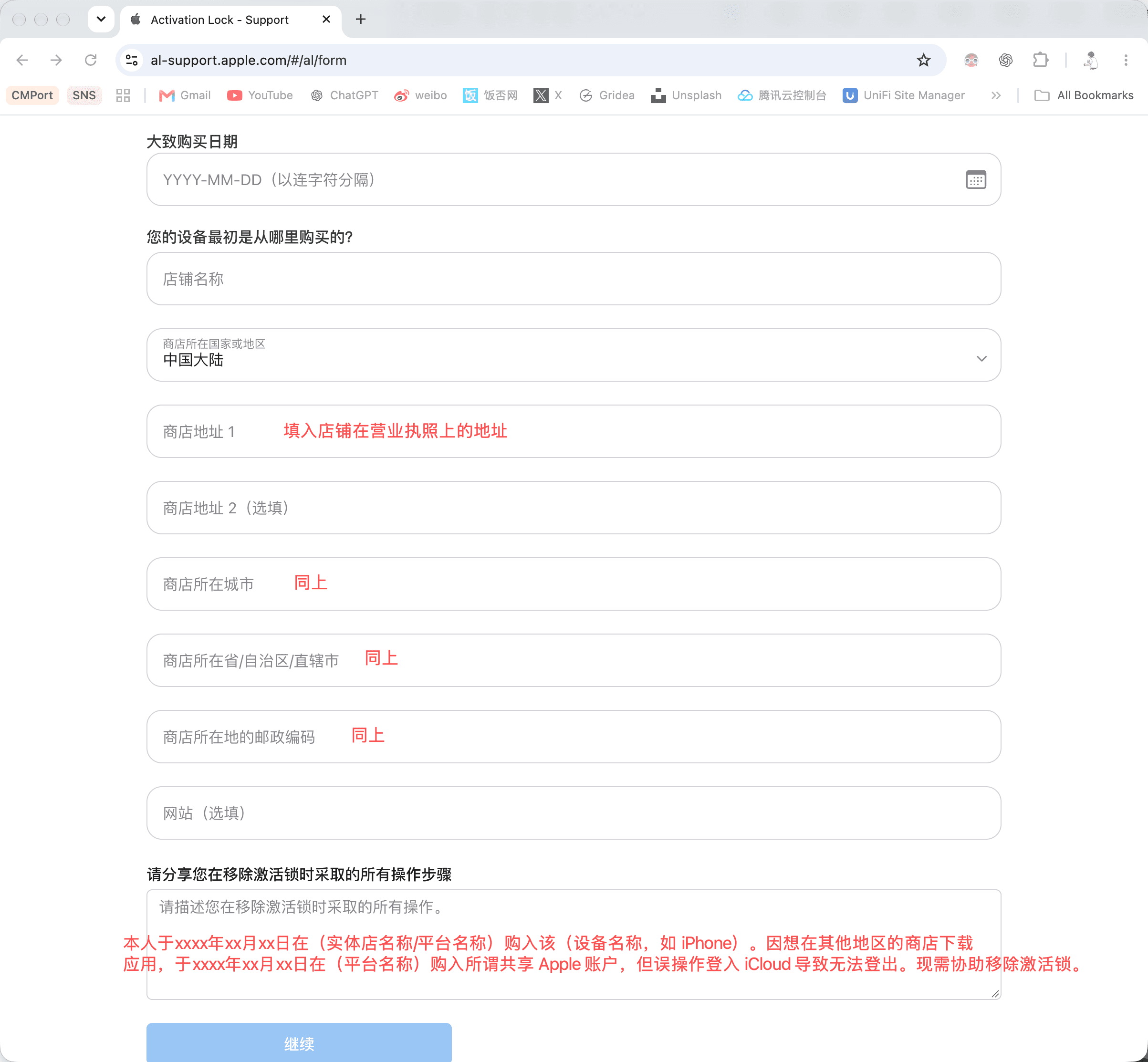The image size is (1148, 1062).
Task: Open the Gridea bookmark link
Action: (x=607, y=95)
